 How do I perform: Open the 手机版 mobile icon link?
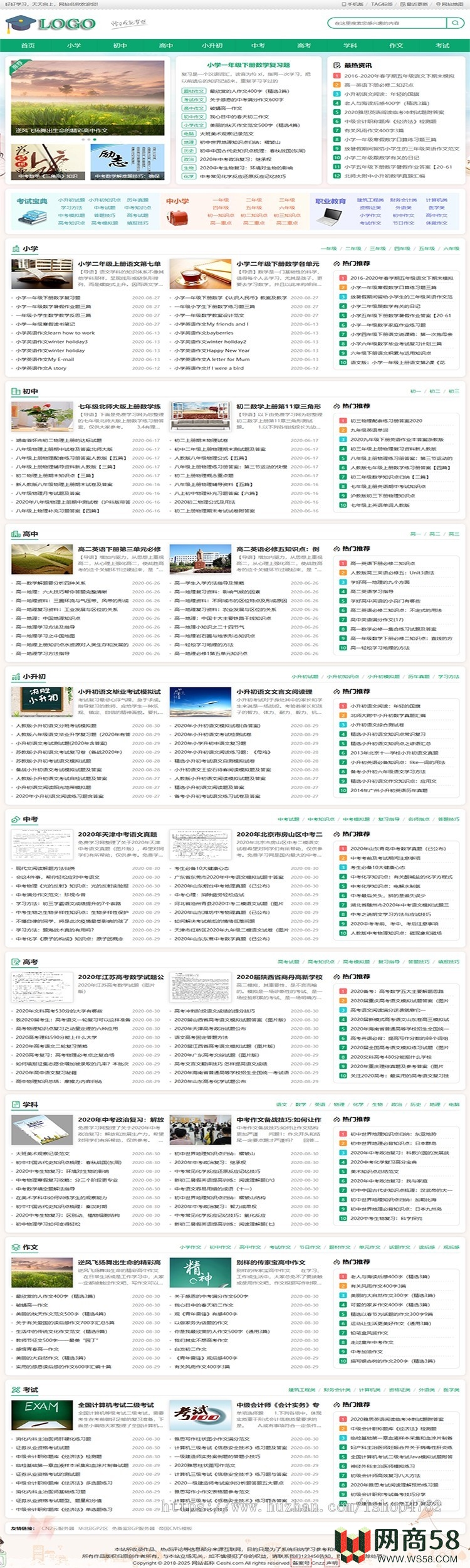(352, 4)
